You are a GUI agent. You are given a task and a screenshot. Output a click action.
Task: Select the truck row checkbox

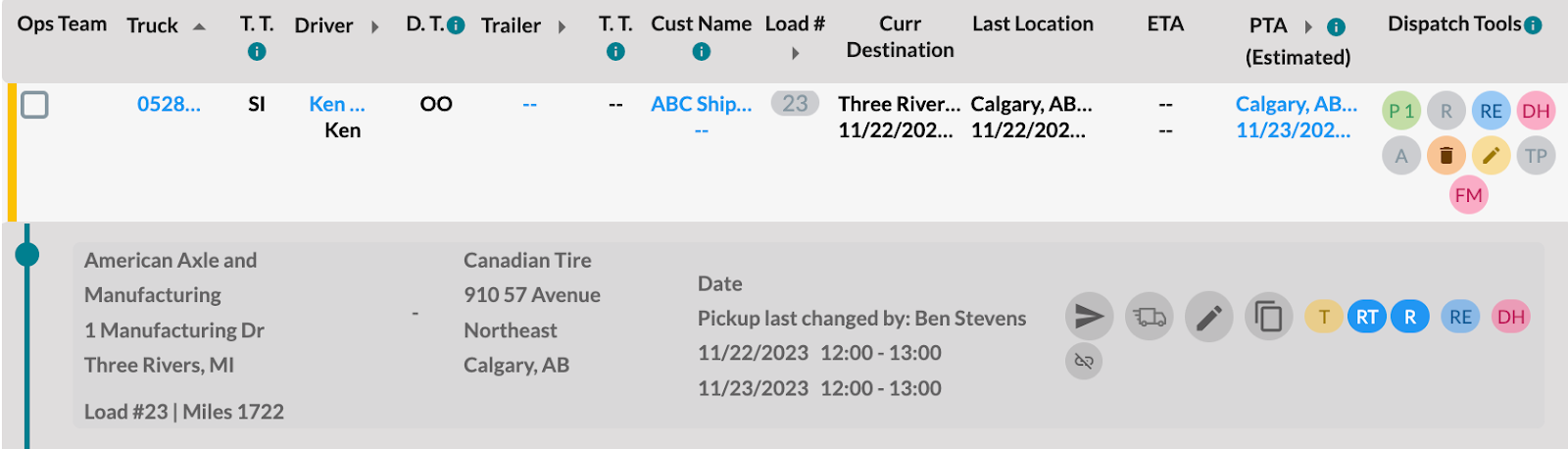click(x=34, y=105)
